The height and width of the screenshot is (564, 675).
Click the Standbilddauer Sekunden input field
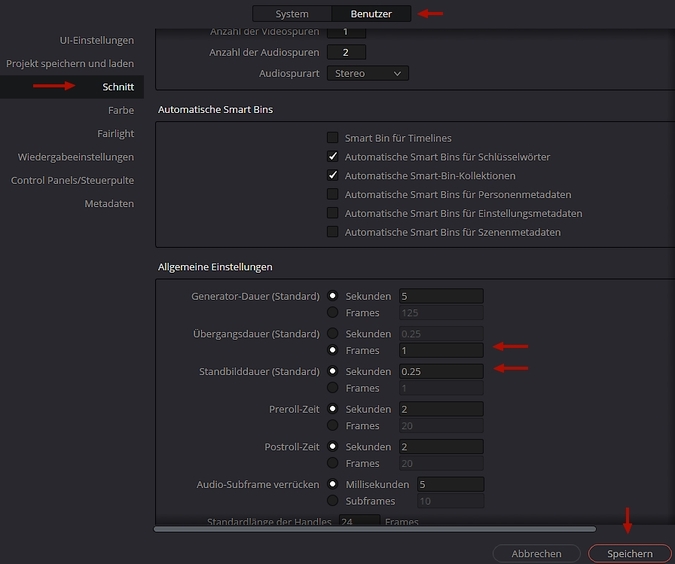[x=440, y=371]
